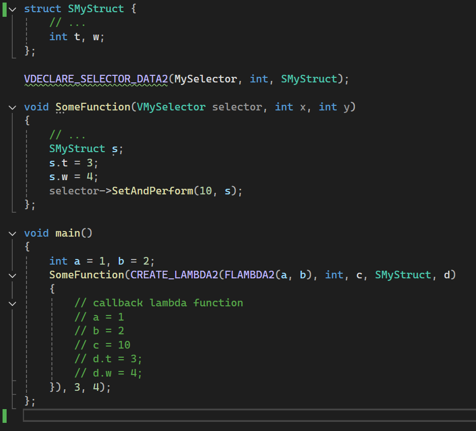Select the VMySelector parameter type
Screen dimensions: 476x431
click(171, 107)
